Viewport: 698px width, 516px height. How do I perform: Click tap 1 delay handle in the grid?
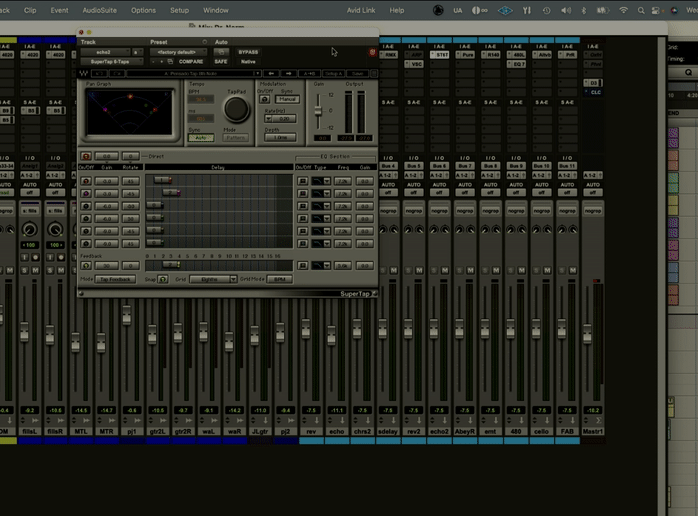(163, 180)
